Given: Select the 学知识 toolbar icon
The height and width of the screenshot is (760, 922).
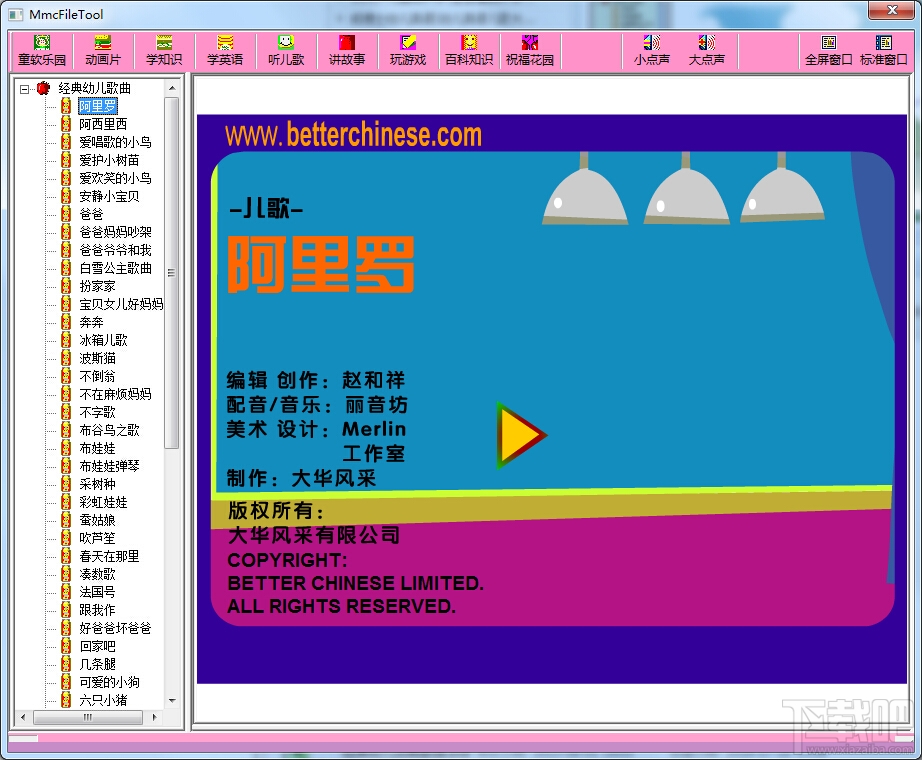Looking at the screenshot, I should coord(164,51).
